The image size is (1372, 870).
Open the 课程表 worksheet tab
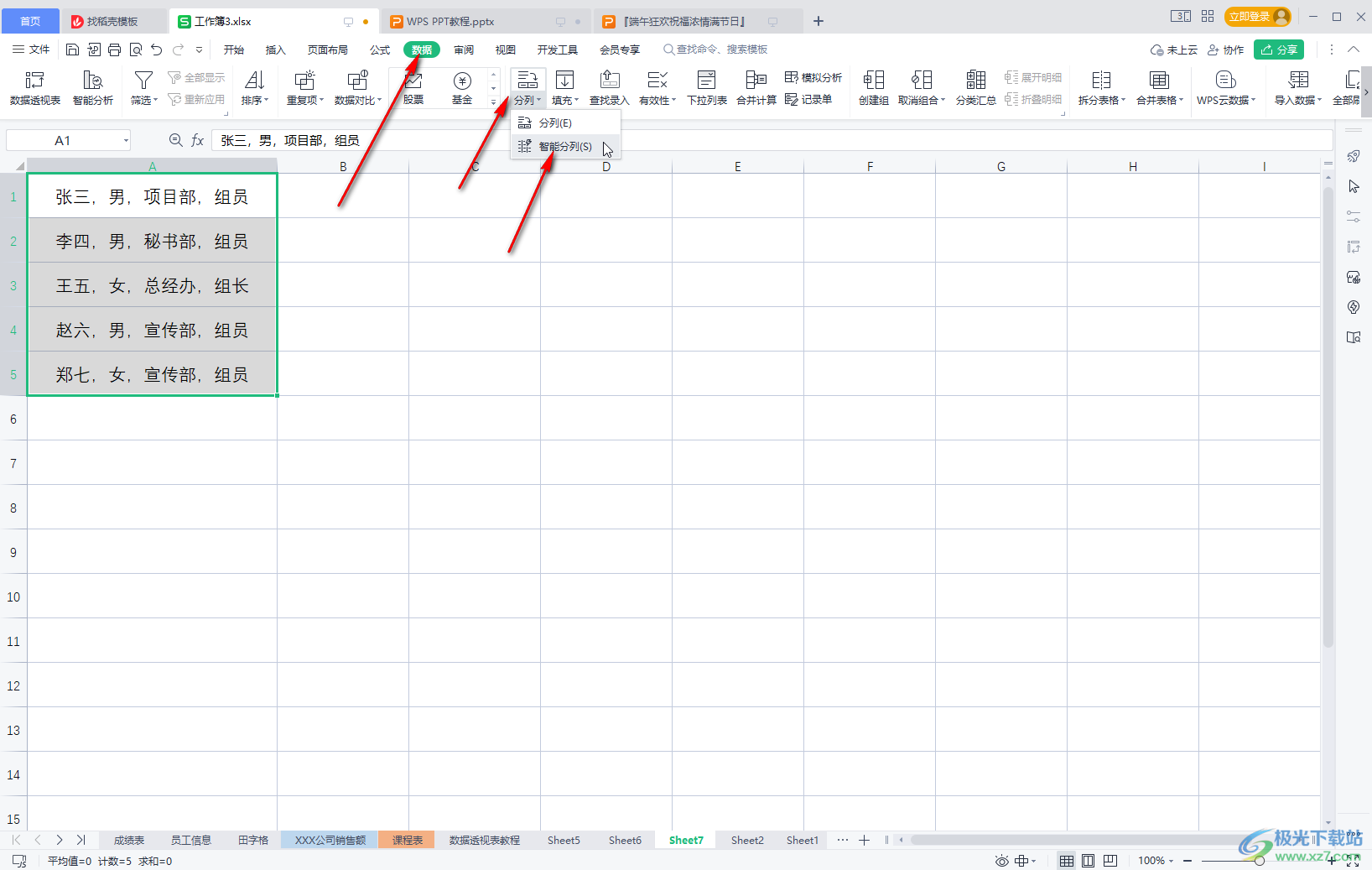[407, 840]
